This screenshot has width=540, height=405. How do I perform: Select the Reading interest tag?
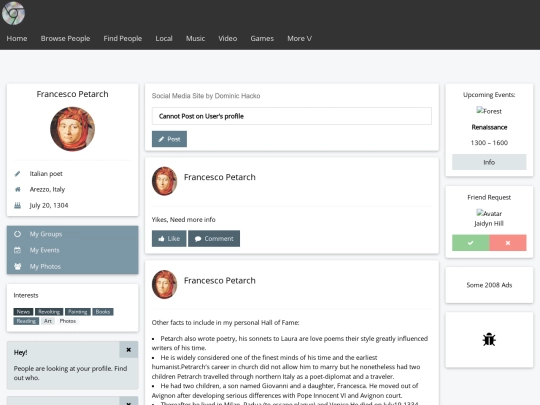coord(26,321)
